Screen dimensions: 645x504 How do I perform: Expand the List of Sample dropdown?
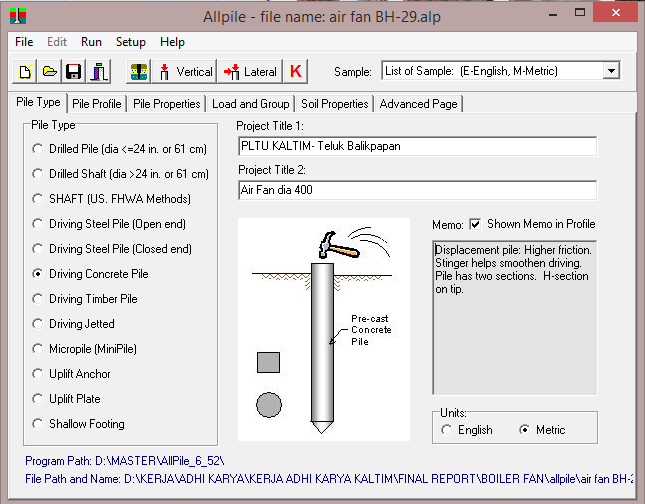coord(611,71)
